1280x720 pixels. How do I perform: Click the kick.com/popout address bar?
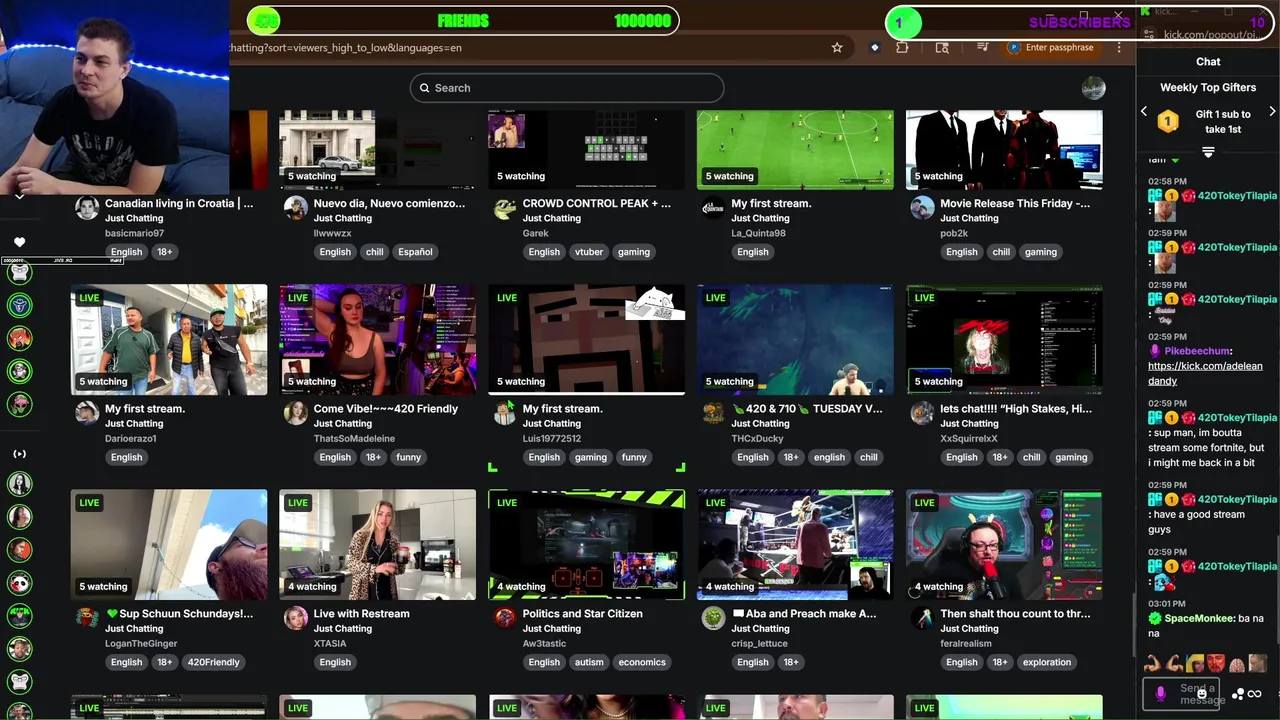(x=1211, y=35)
